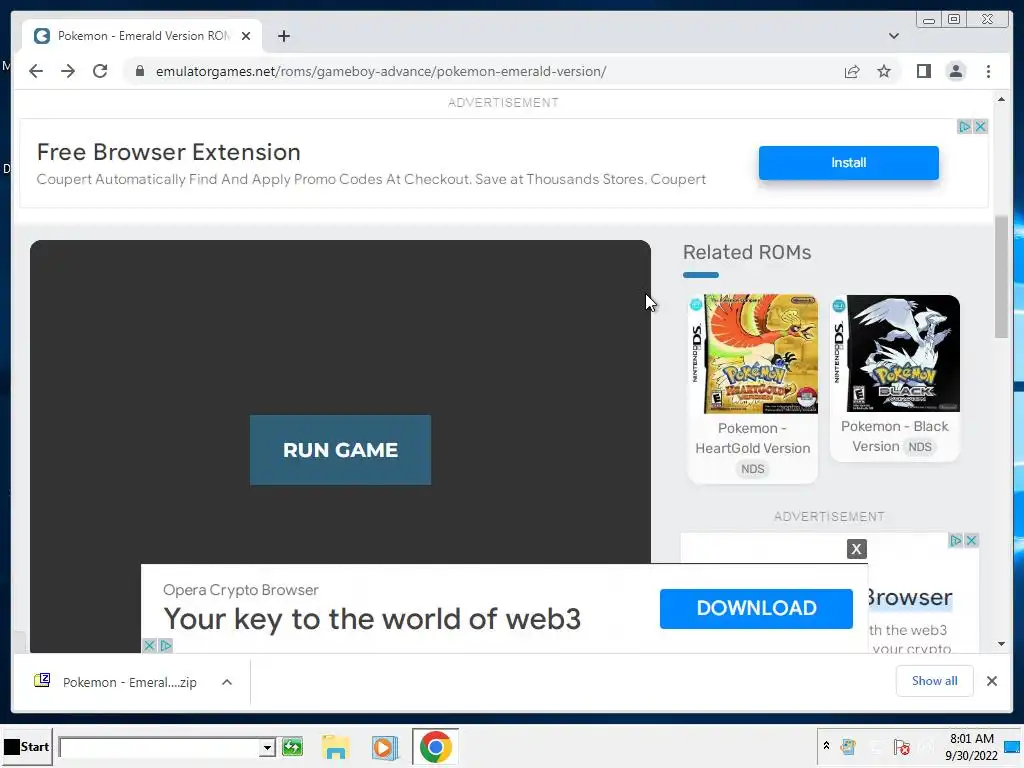Close sidebar advertisement with X icon
The width and height of the screenshot is (1024, 768).
pos(971,541)
